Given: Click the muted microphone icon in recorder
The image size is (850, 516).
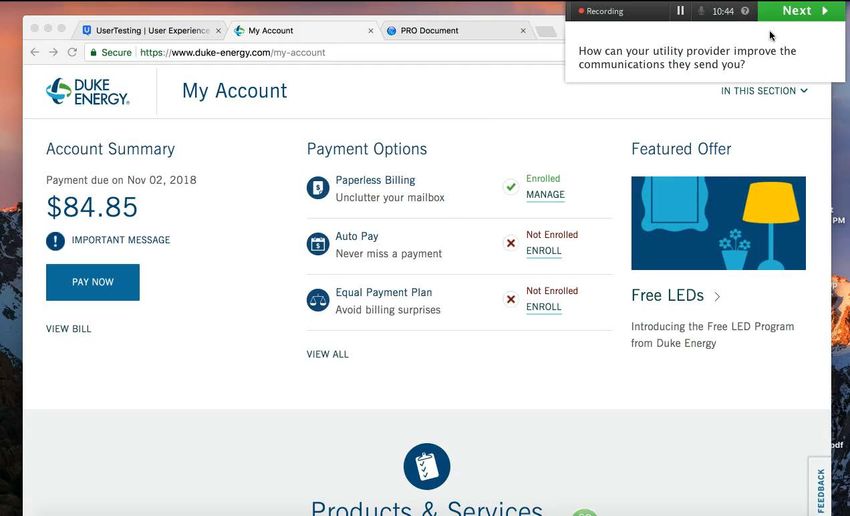Looking at the screenshot, I should (x=701, y=11).
